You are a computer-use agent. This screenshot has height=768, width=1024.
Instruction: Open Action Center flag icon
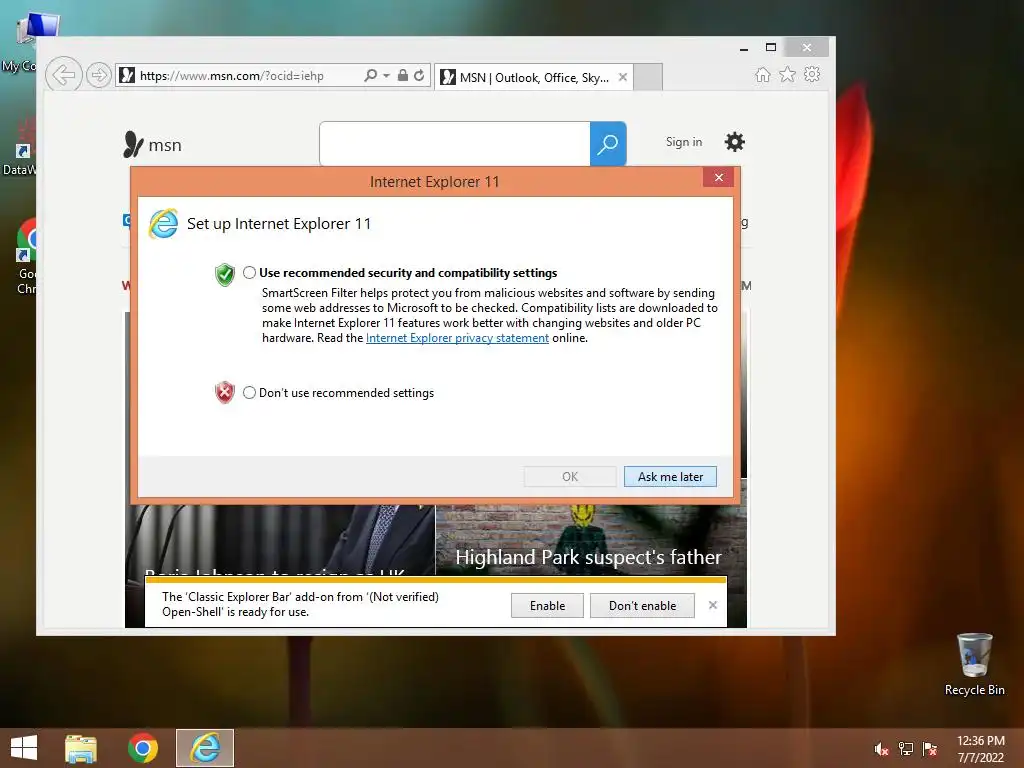point(930,749)
